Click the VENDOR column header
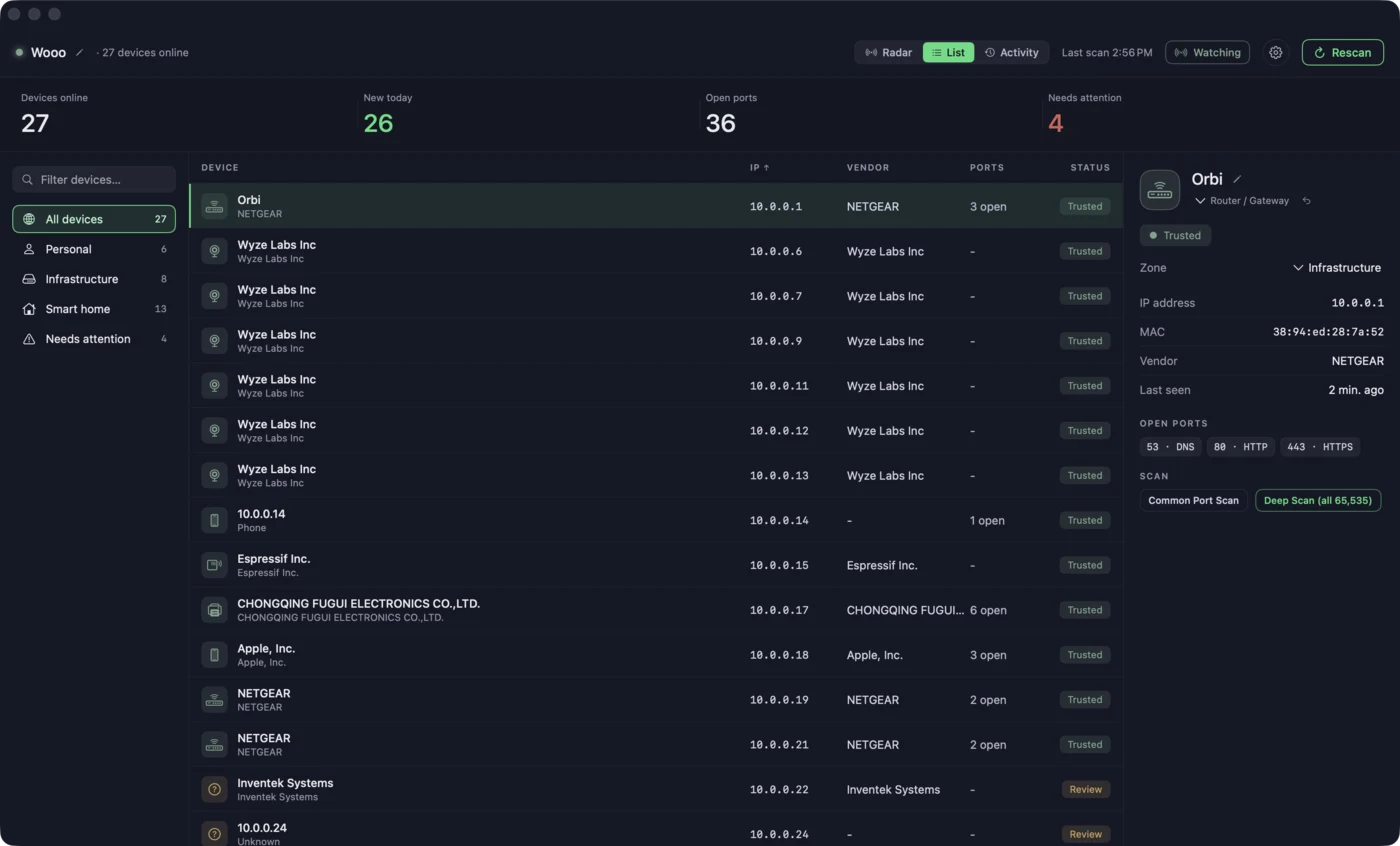 click(868, 168)
